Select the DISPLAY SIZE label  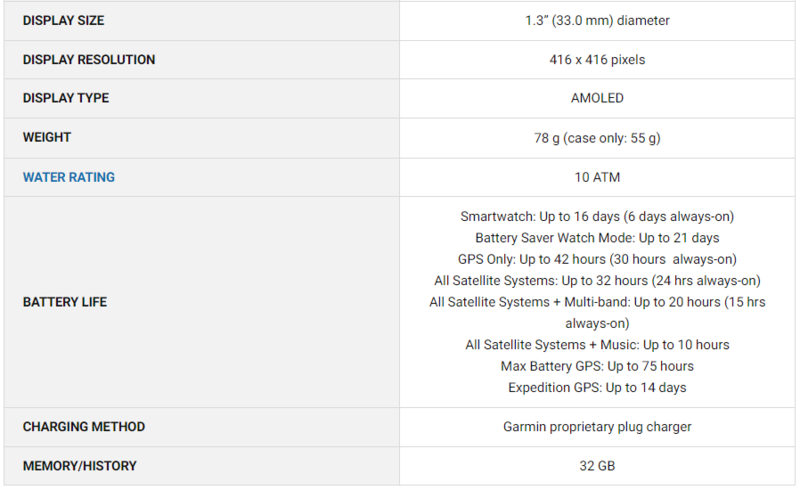(x=63, y=20)
